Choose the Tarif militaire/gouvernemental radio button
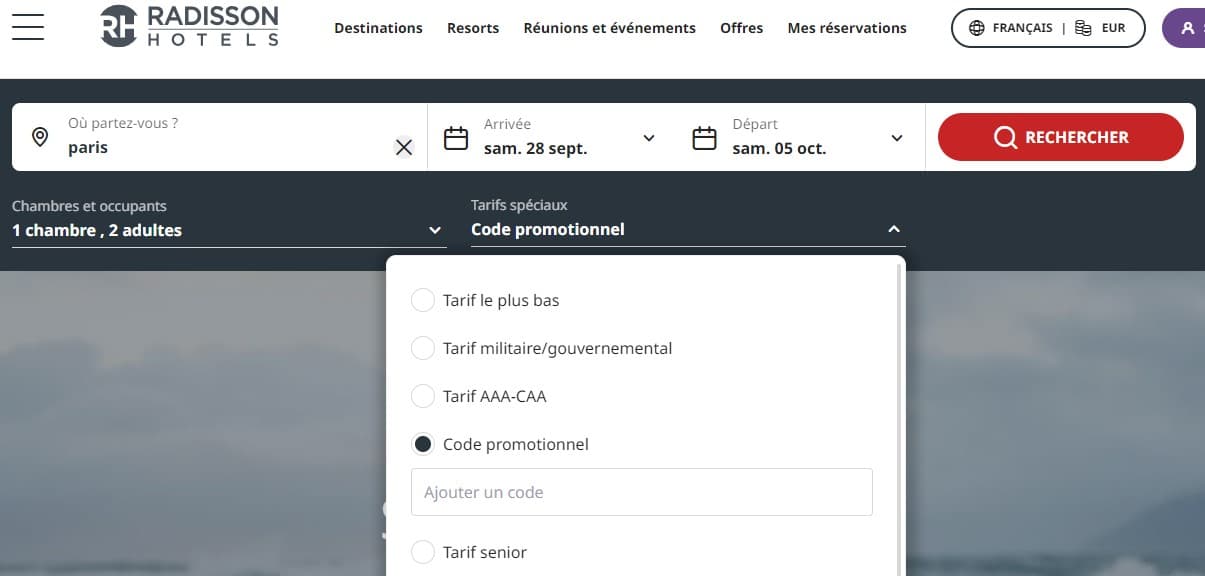1205x576 pixels. coord(423,348)
